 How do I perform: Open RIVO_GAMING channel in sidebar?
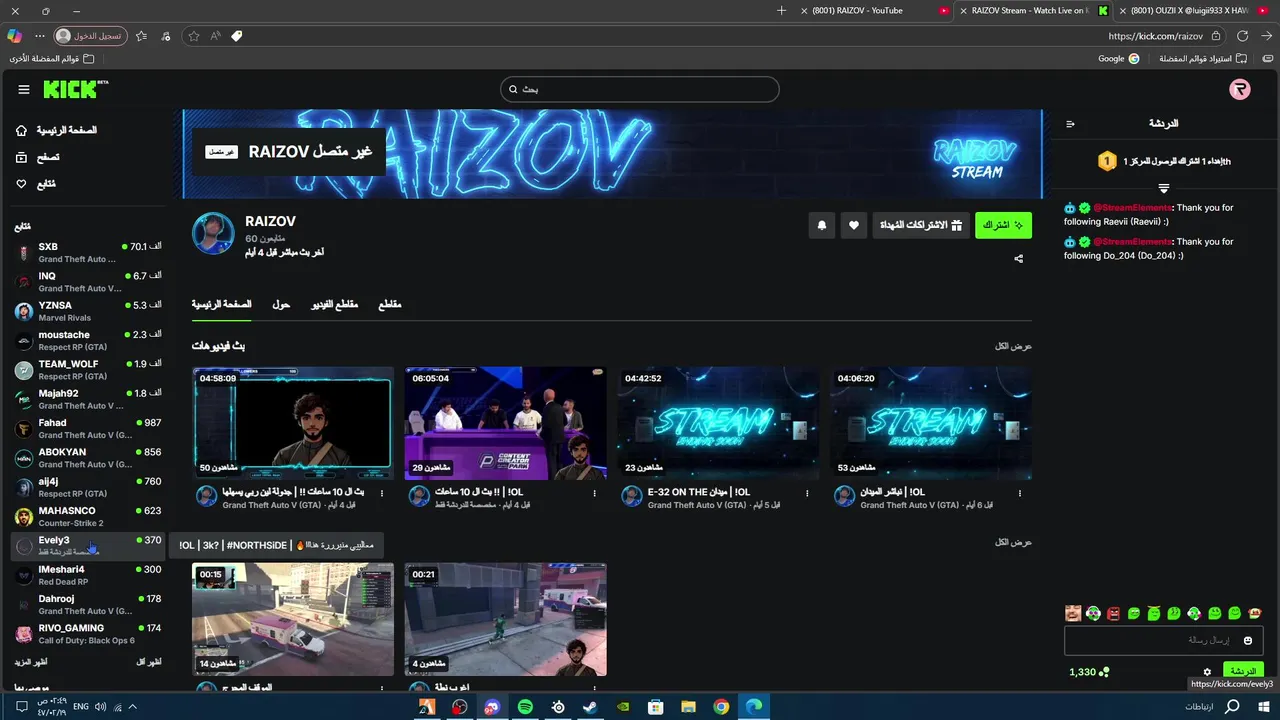point(88,633)
